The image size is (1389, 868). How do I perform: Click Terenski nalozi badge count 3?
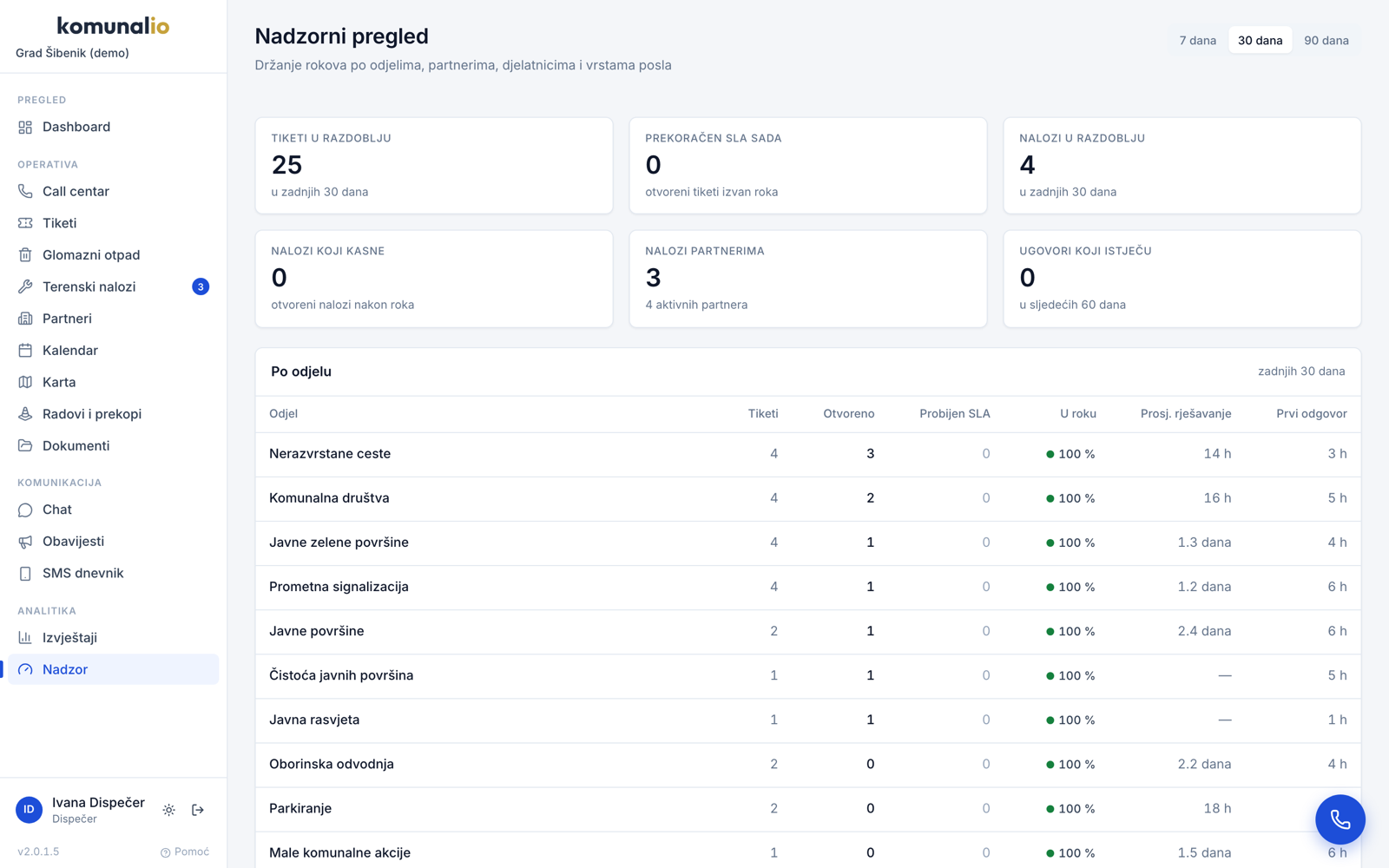[201, 286]
